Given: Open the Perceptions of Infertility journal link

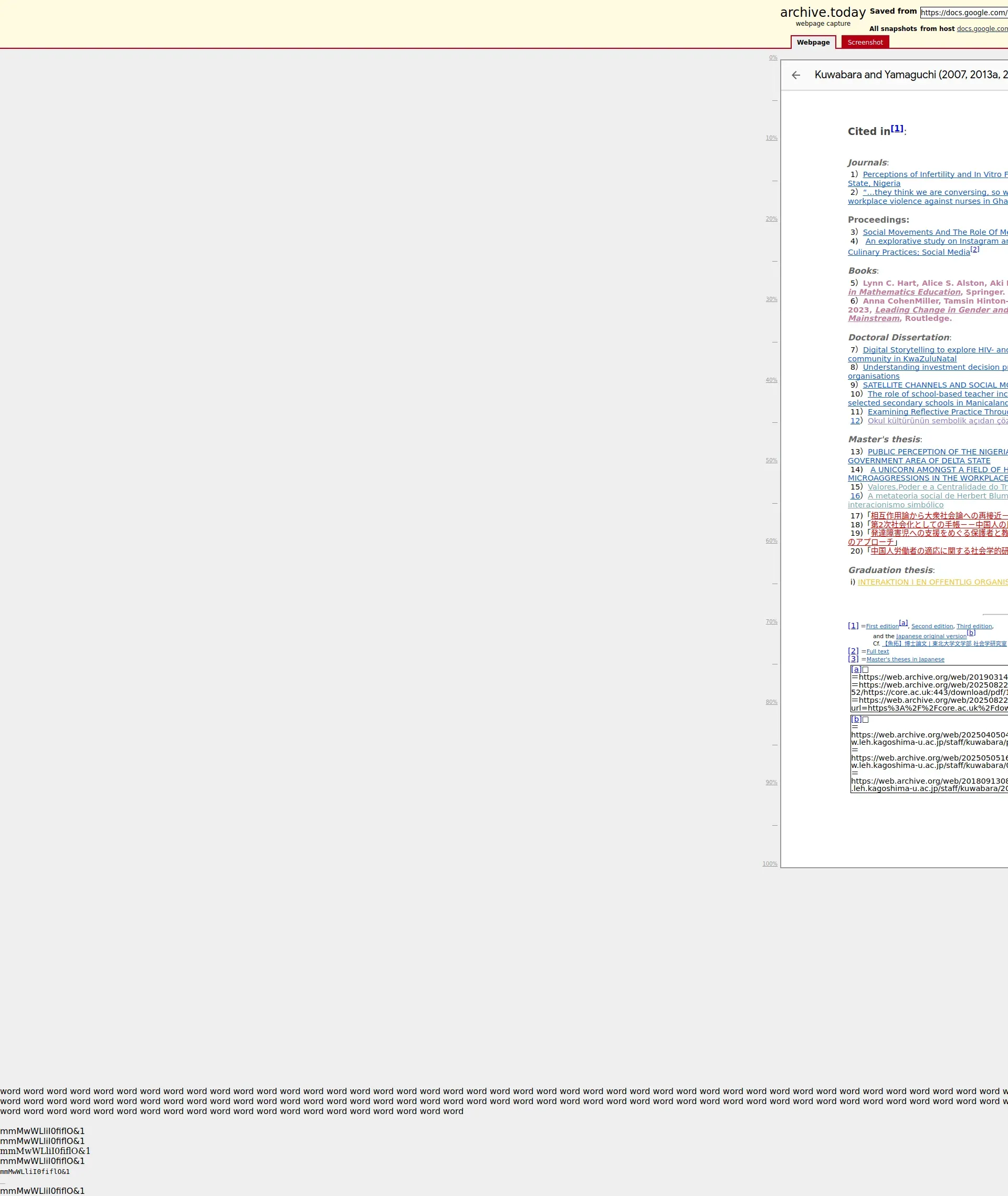Looking at the screenshot, I should click(x=935, y=174).
